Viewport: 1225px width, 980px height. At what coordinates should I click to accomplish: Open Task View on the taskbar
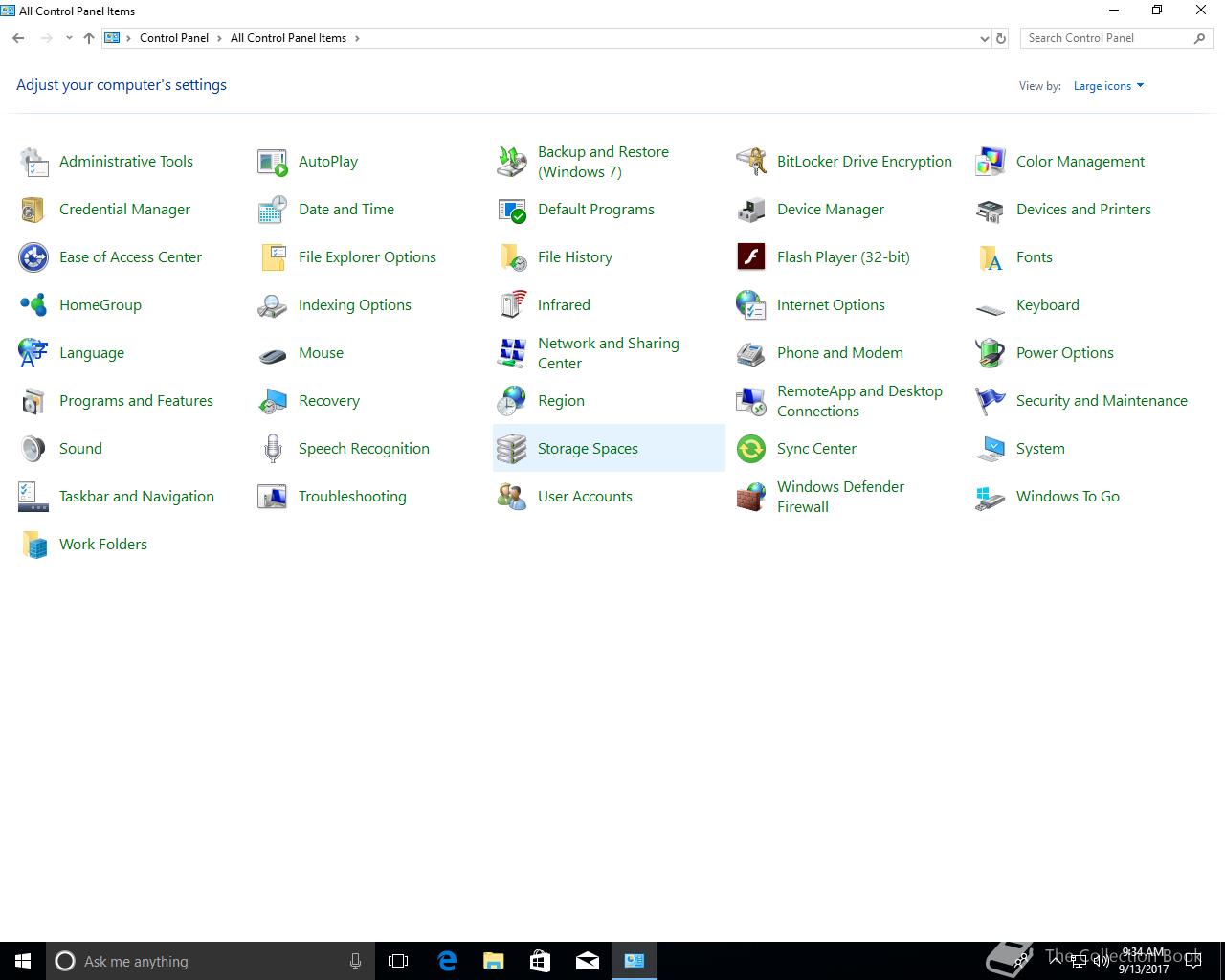[398, 961]
